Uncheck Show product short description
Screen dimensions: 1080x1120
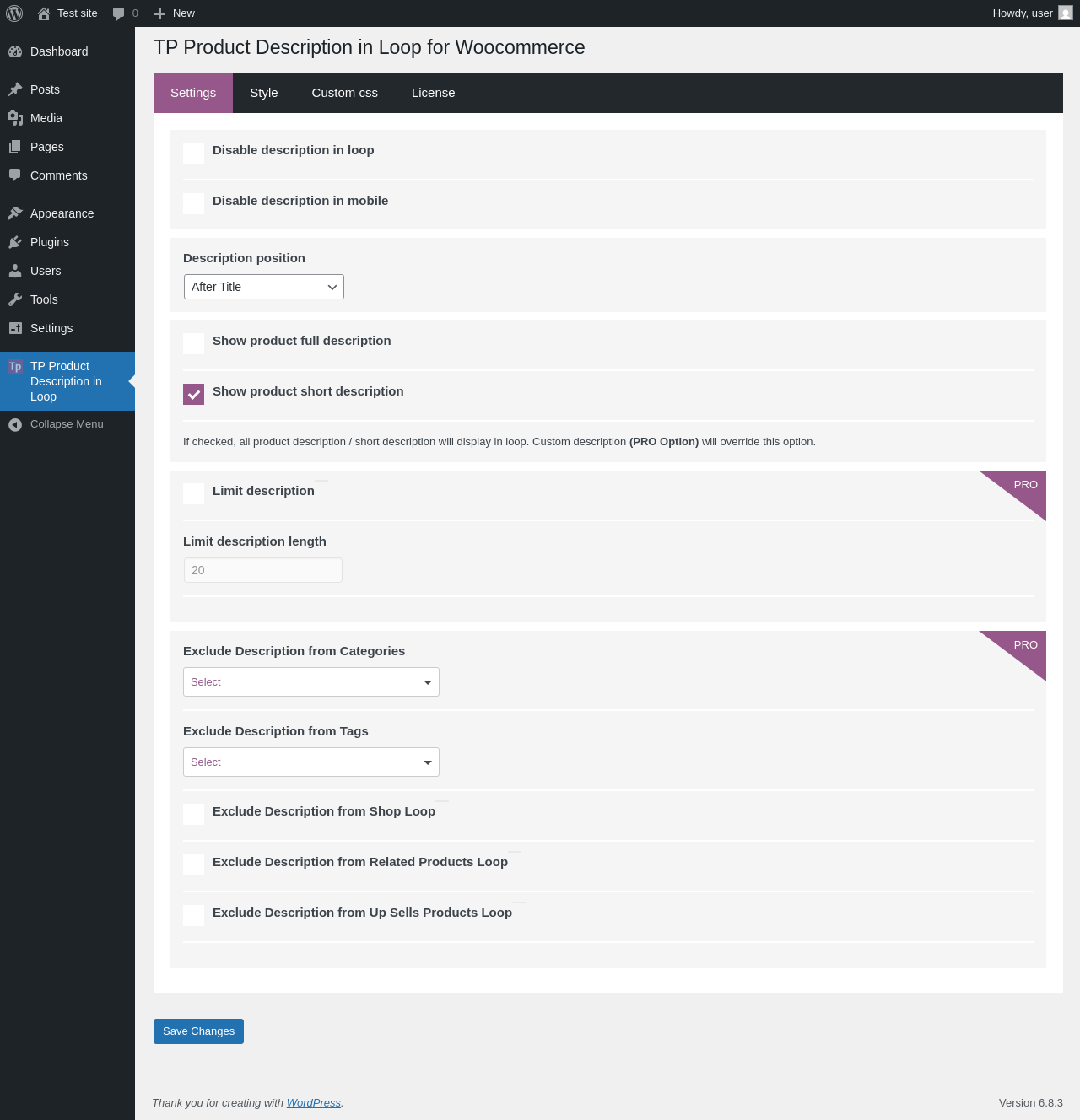pyautogui.click(x=194, y=394)
